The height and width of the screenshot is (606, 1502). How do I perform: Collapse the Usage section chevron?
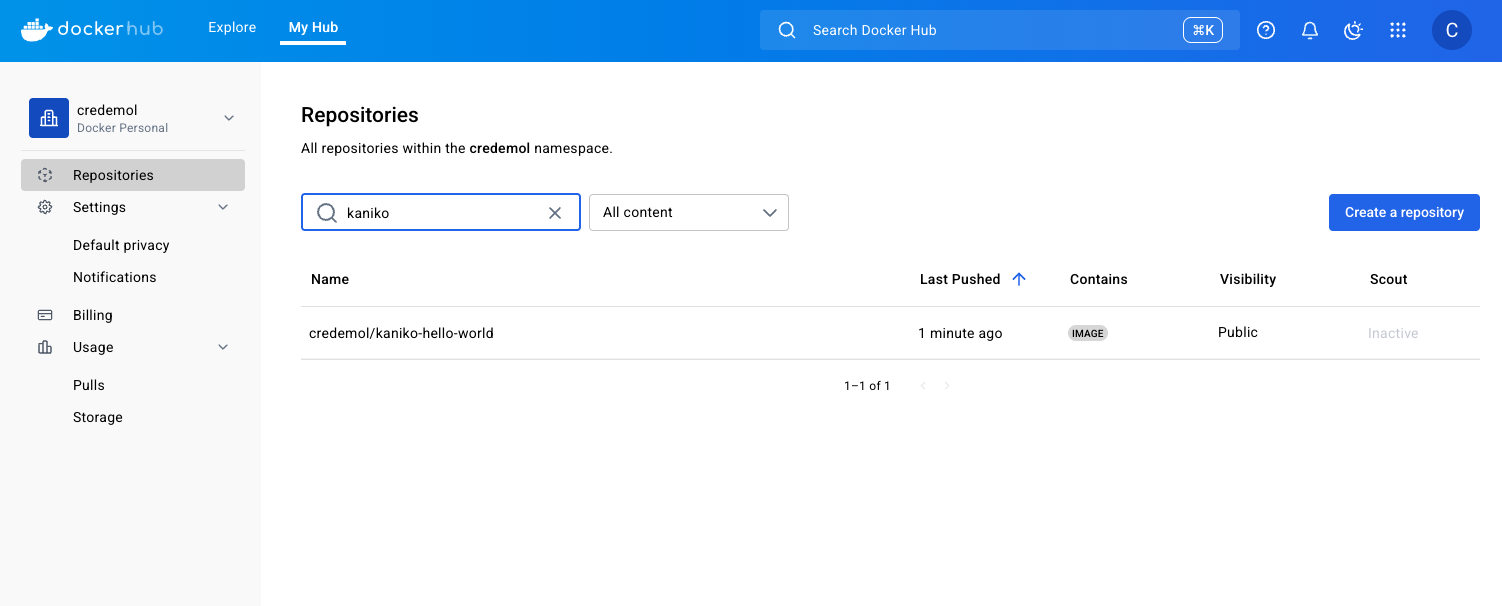[223, 347]
